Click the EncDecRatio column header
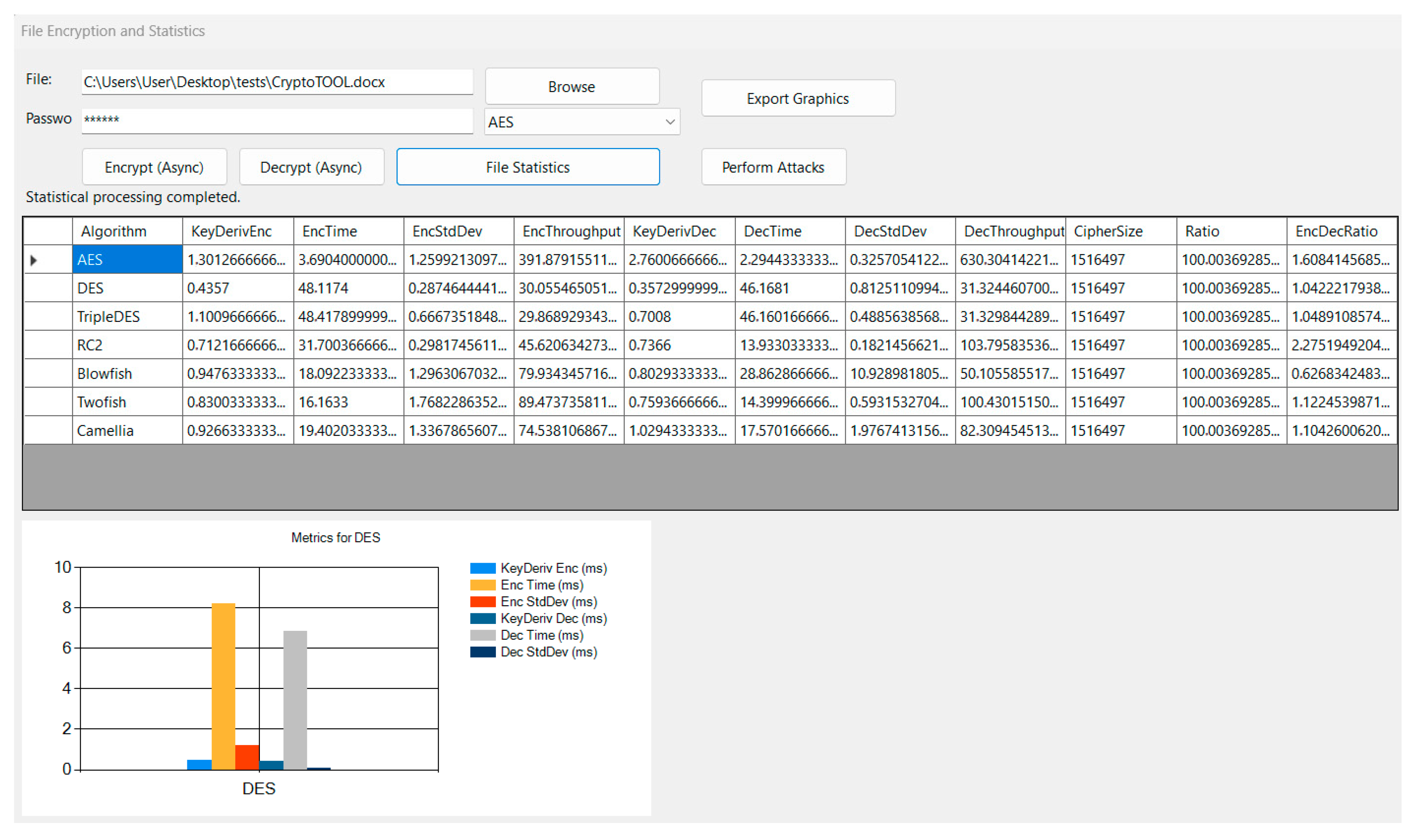This screenshot has height=840, width=1417. (1341, 231)
